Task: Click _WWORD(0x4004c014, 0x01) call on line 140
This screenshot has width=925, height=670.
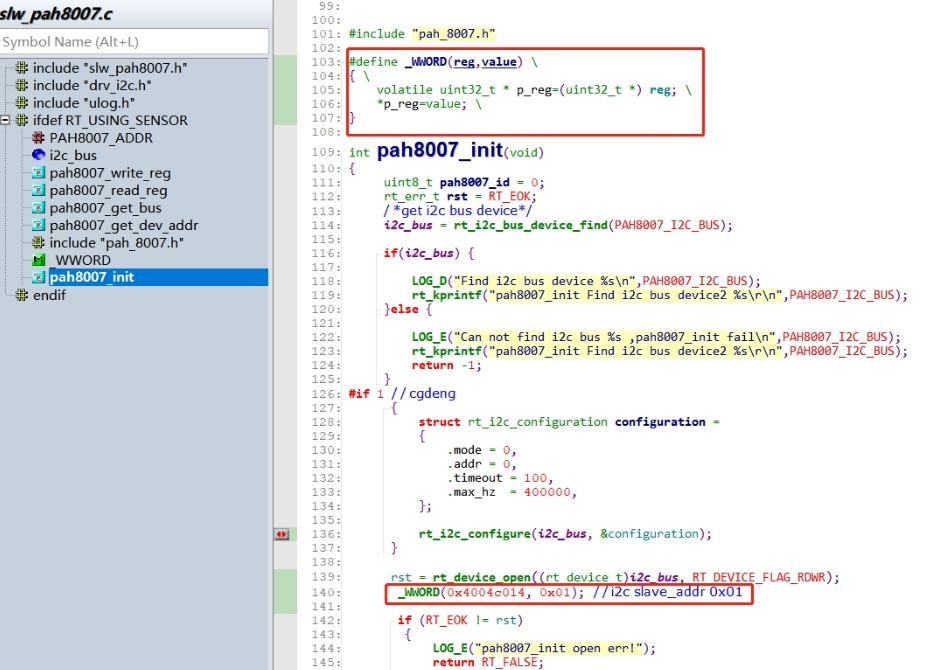Action: tap(490, 592)
